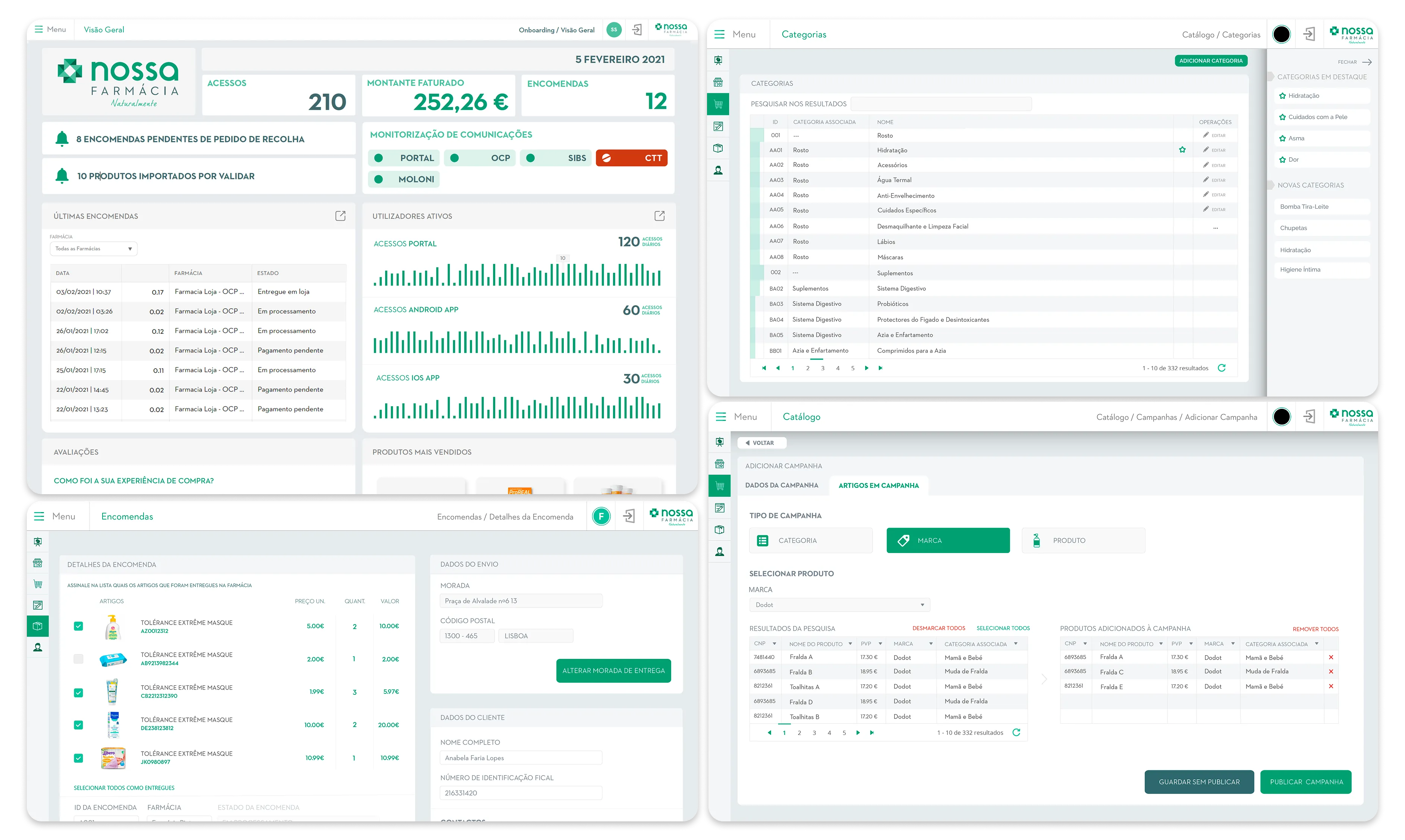
Task: Choose the Categoria campaign type
Action: tap(810, 541)
